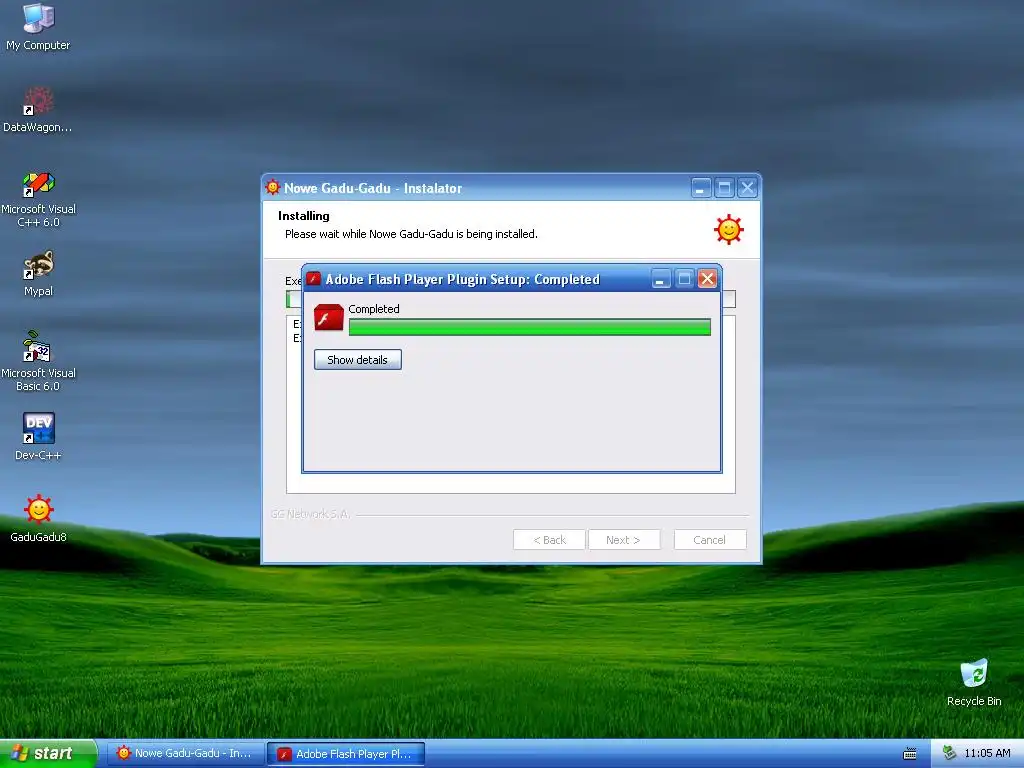Switch to Nowe Gadu-Gadu taskbar button
The width and height of the screenshot is (1024, 768).
(x=186, y=754)
